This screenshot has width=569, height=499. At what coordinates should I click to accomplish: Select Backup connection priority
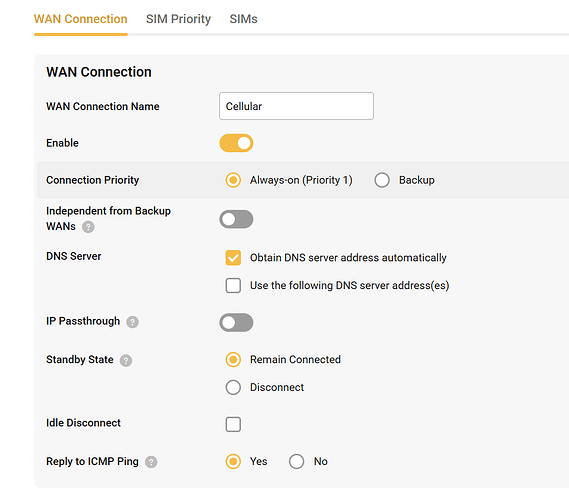click(x=382, y=180)
